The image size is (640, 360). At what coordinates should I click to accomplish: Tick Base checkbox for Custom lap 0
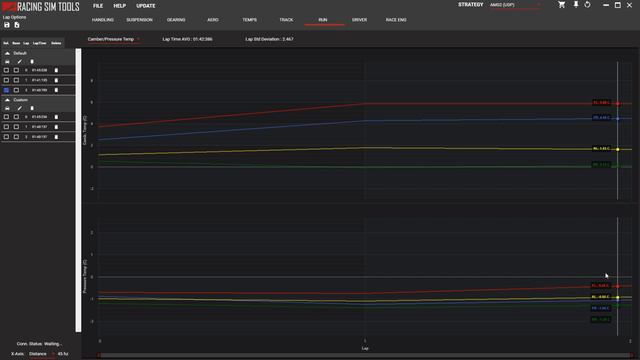16,117
